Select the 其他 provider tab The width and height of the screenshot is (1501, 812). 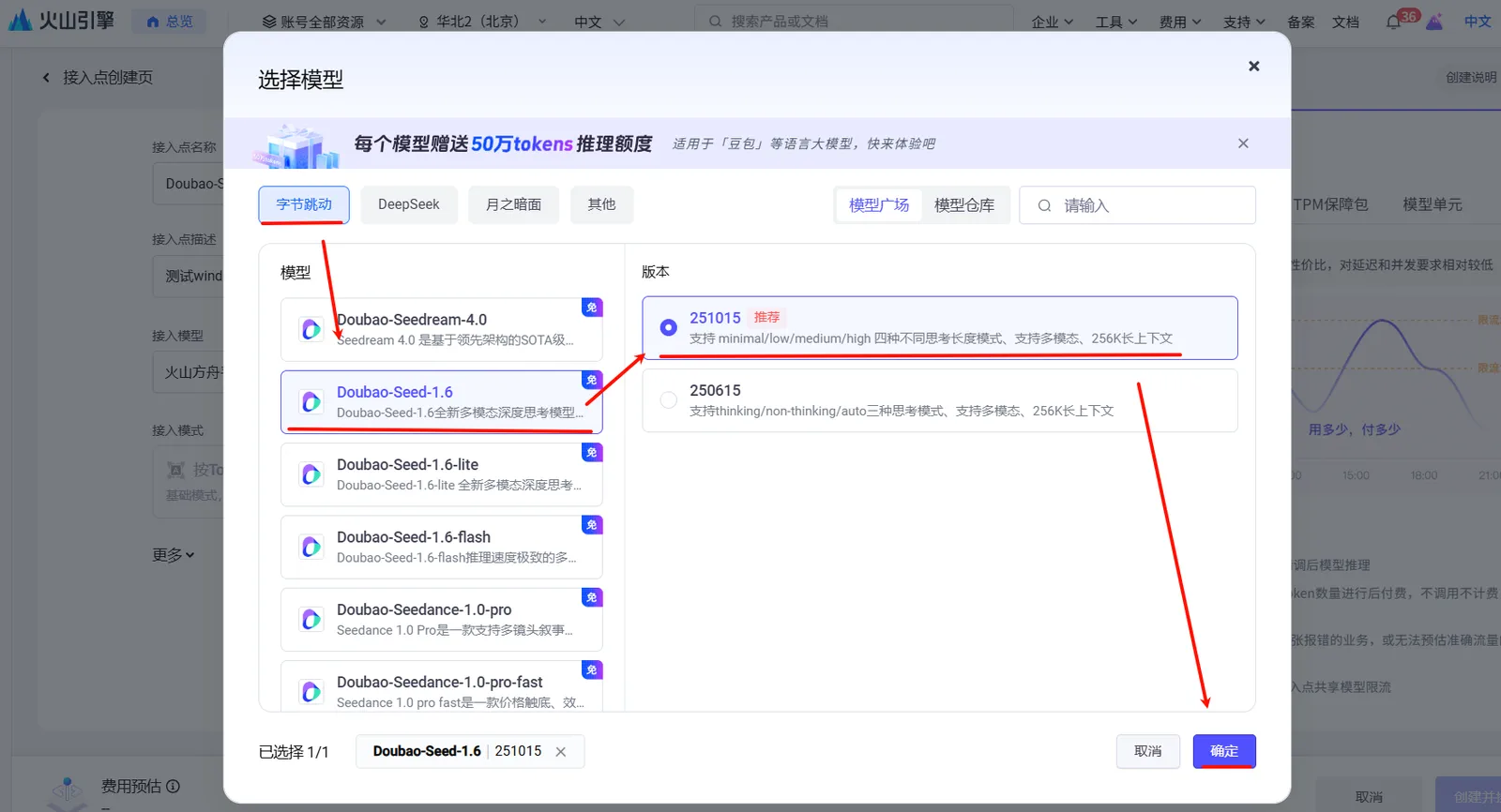click(x=601, y=204)
